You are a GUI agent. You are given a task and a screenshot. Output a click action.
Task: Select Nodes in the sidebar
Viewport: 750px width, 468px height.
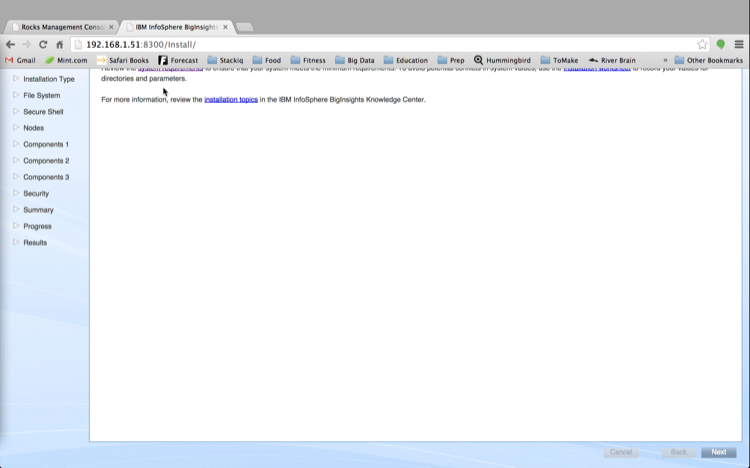[33, 128]
